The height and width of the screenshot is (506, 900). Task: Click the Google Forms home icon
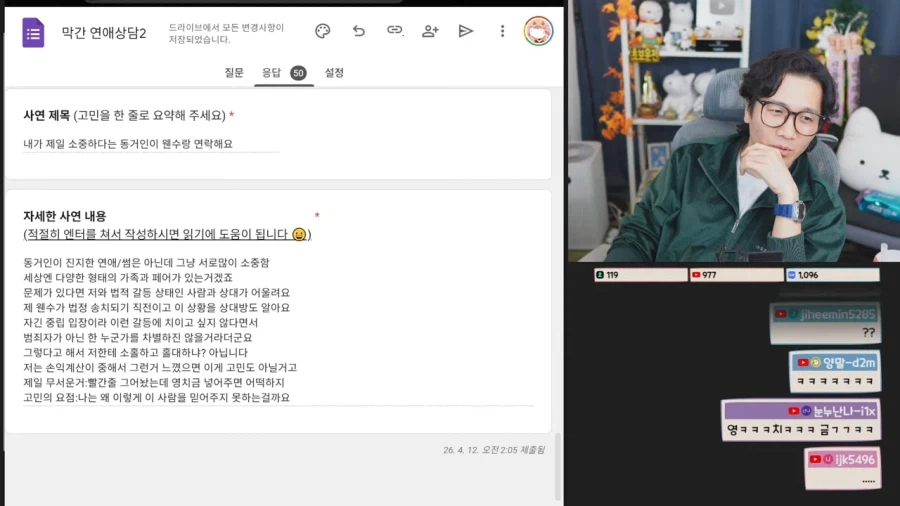click(33, 32)
